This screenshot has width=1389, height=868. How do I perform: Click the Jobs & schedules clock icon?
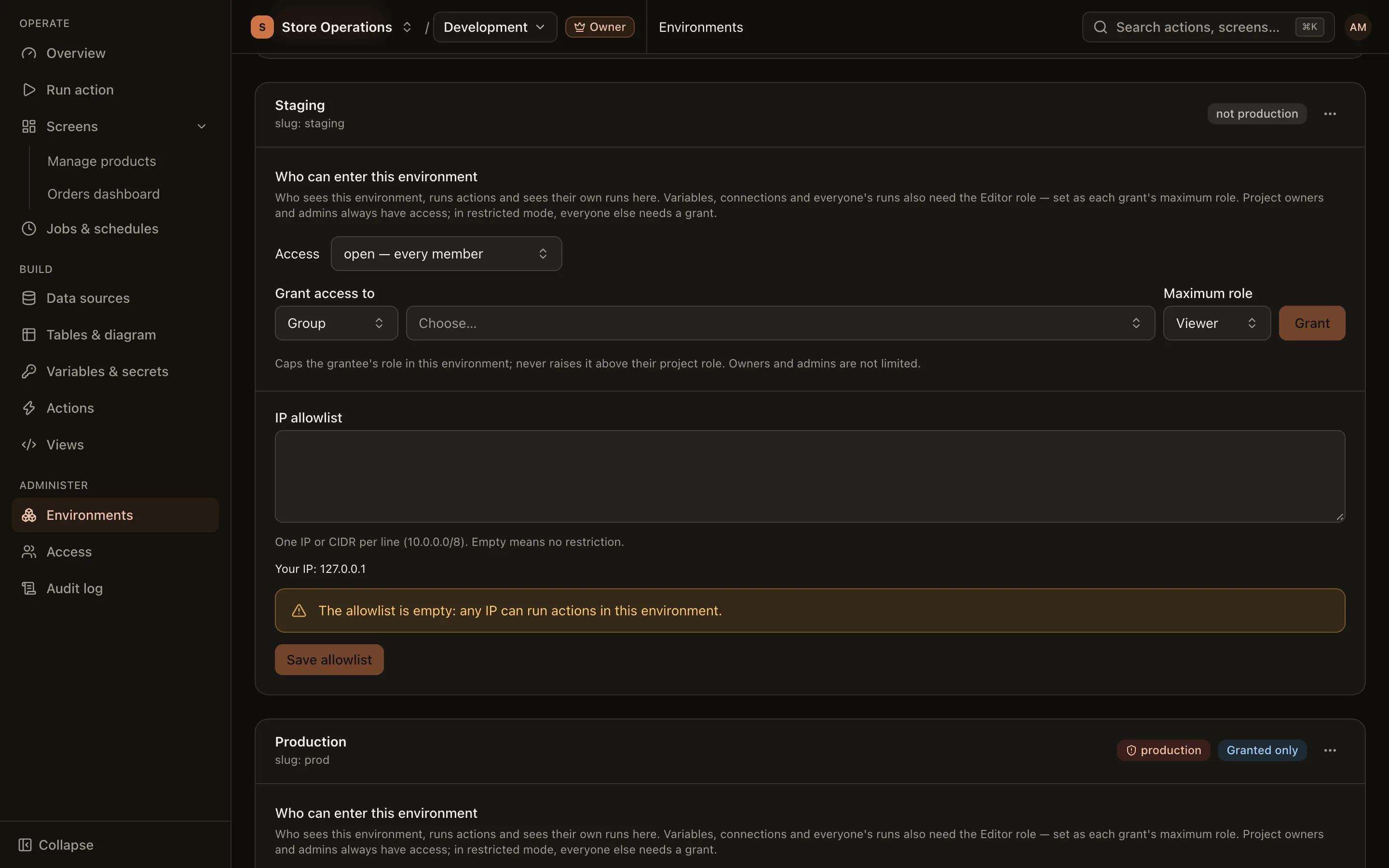pos(29,229)
